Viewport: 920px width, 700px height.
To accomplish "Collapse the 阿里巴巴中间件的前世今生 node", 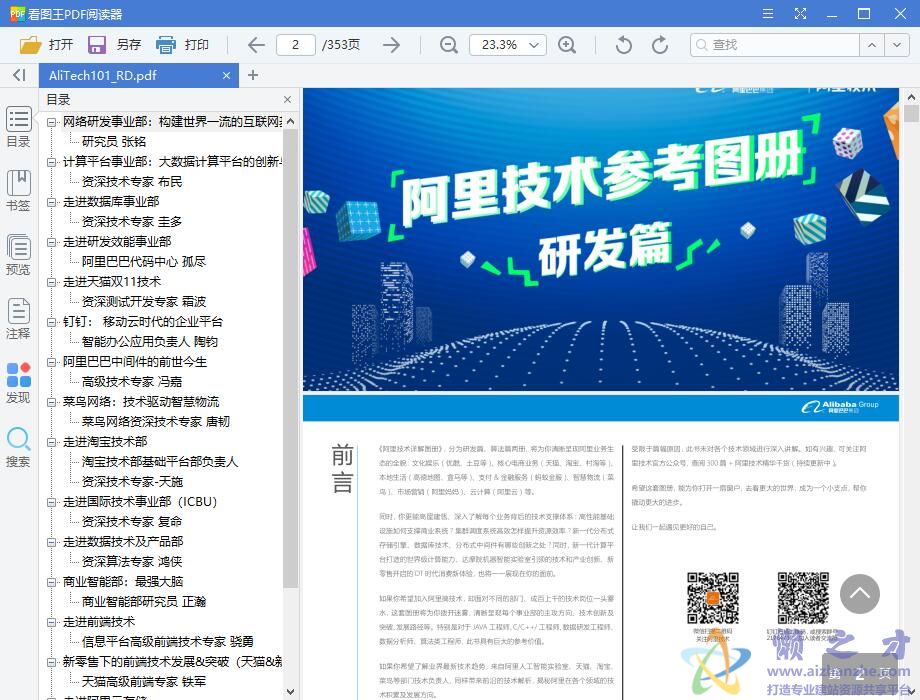I will point(52,362).
